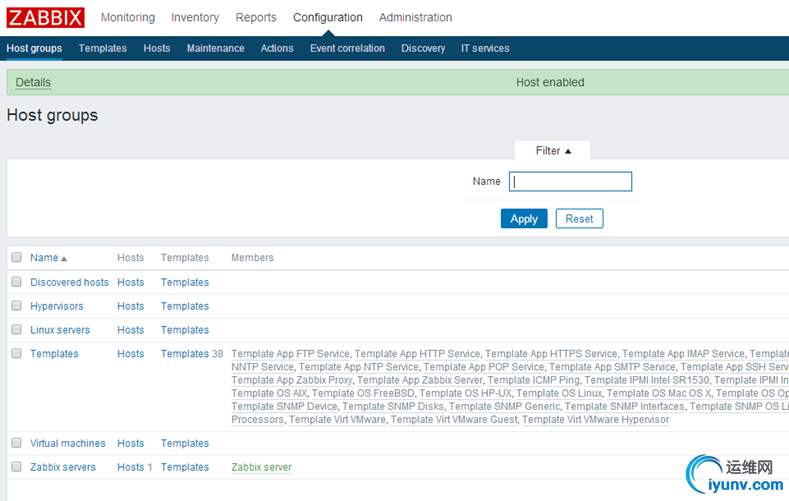This screenshot has height=501, width=789.
Task: Open the Templates 38 link
Action: coord(185,354)
